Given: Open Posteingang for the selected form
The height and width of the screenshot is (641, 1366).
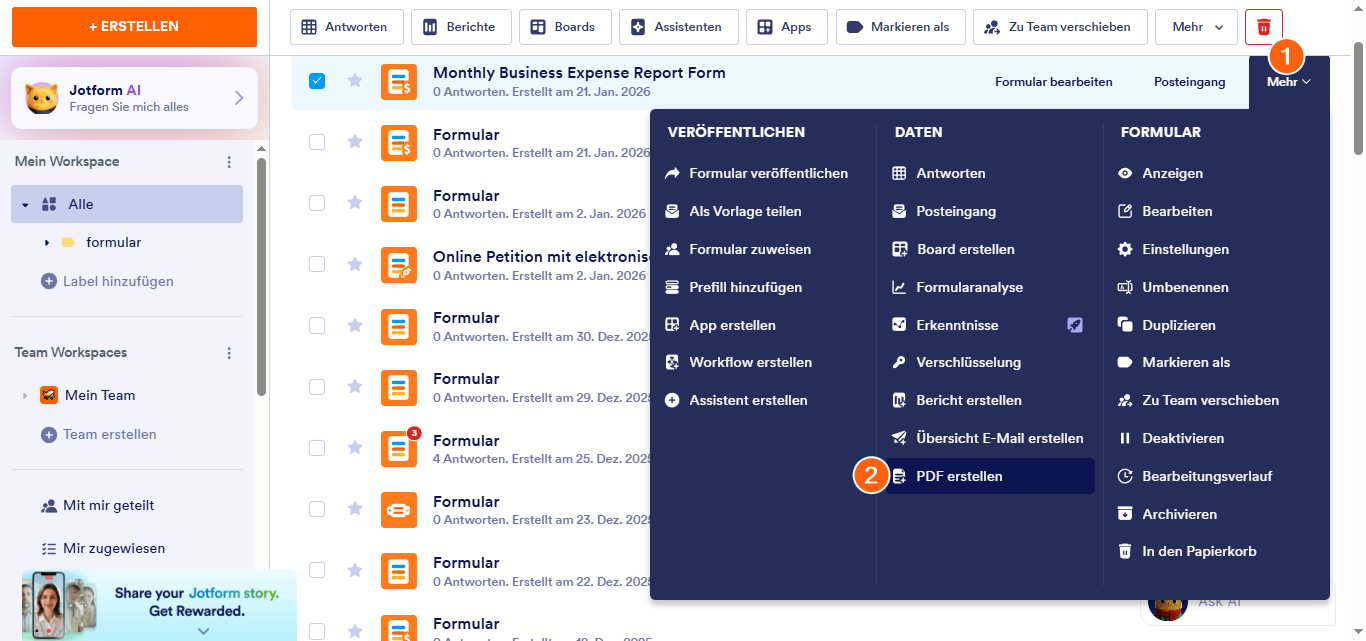Looking at the screenshot, I should tap(1189, 81).
